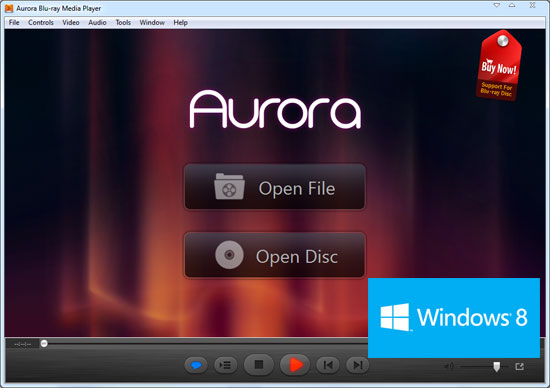Open the Video menu
The height and width of the screenshot is (388, 550).
pos(71,22)
